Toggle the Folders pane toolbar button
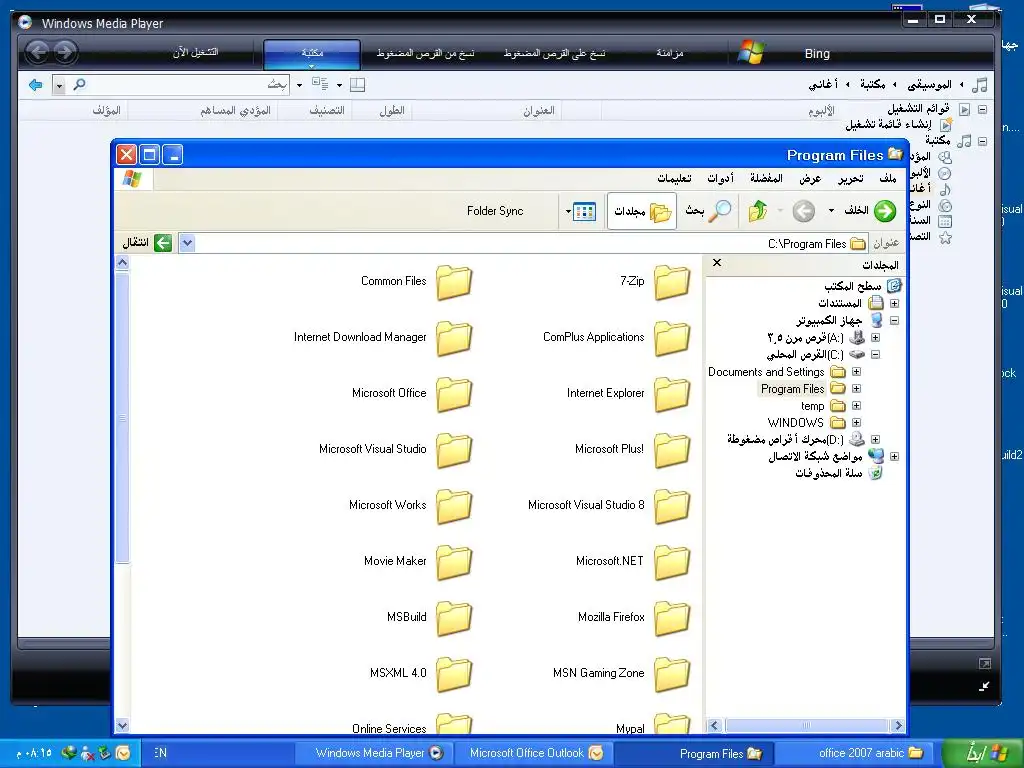 click(643, 211)
